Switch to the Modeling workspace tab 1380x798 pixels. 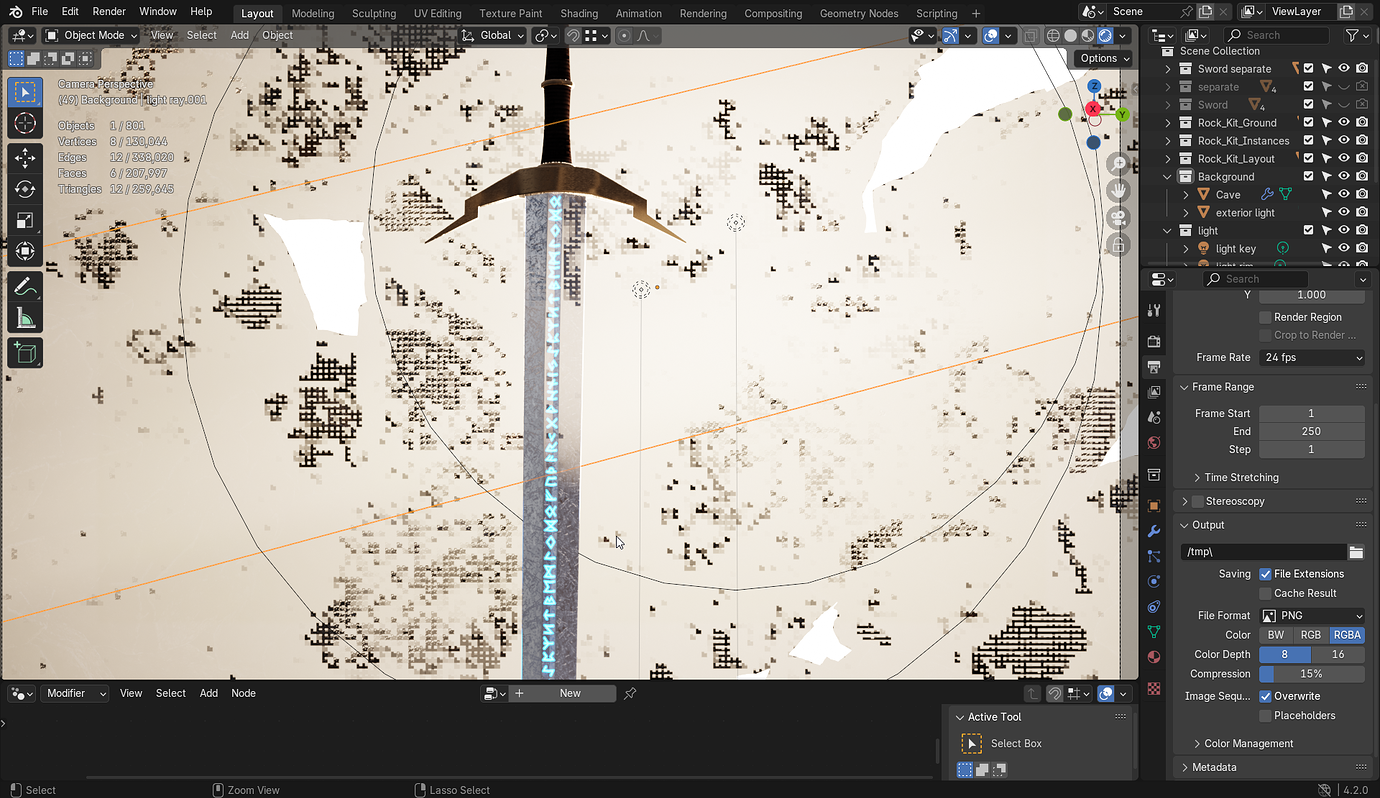[x=313, y=13]
